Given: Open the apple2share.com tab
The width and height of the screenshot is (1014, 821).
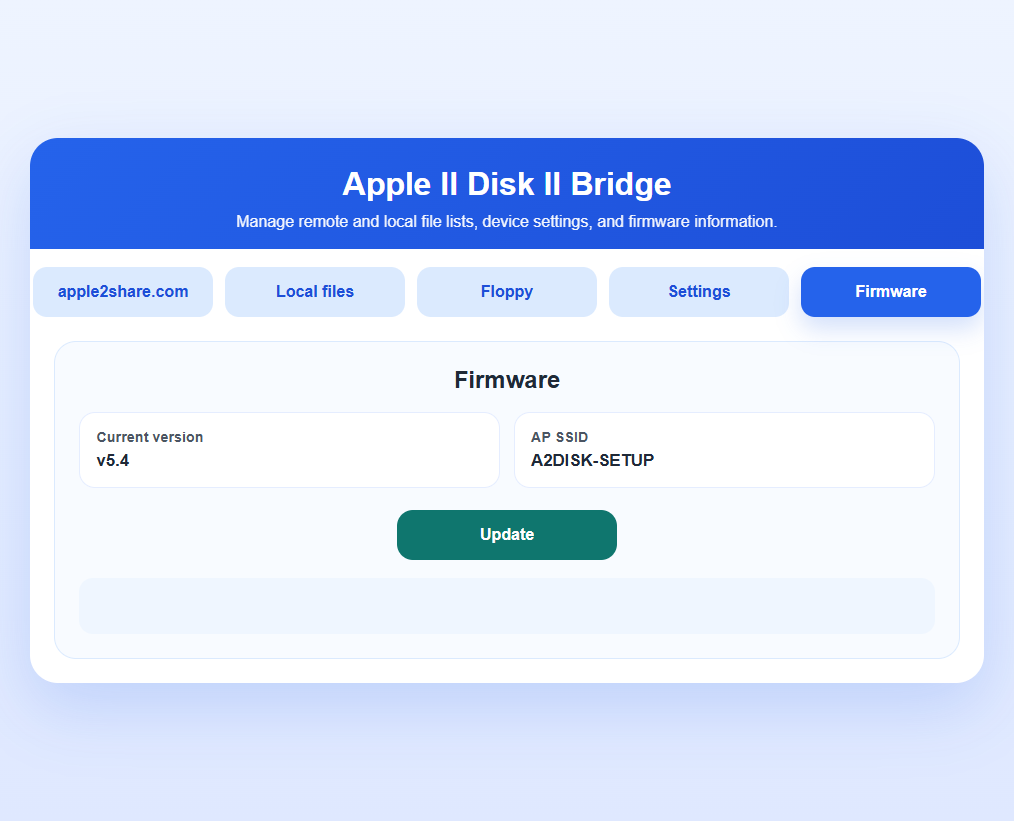Looking at the screenshot, I should coord(123,292).
